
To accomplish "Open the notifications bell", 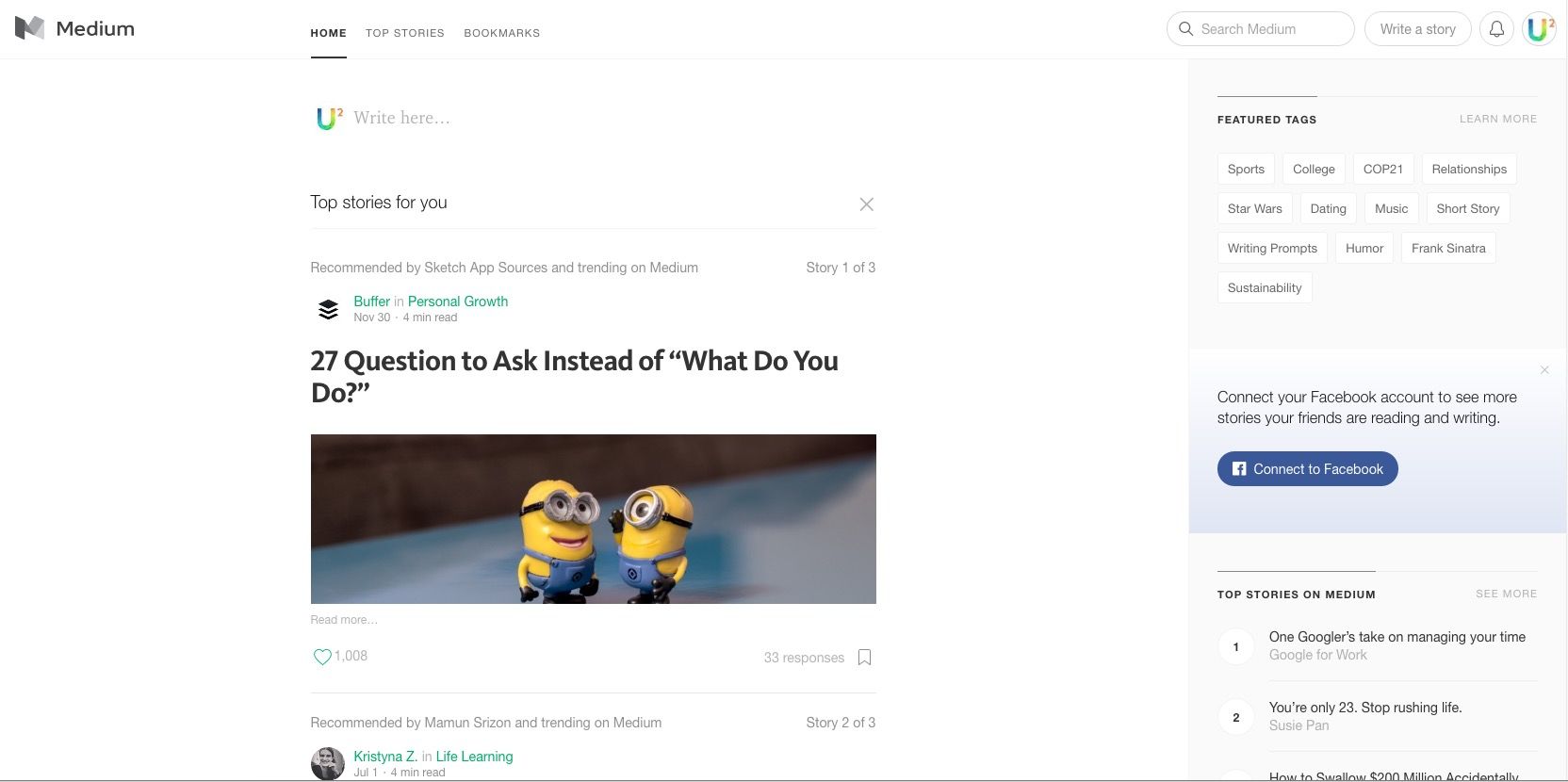I will coord(1496,29).
